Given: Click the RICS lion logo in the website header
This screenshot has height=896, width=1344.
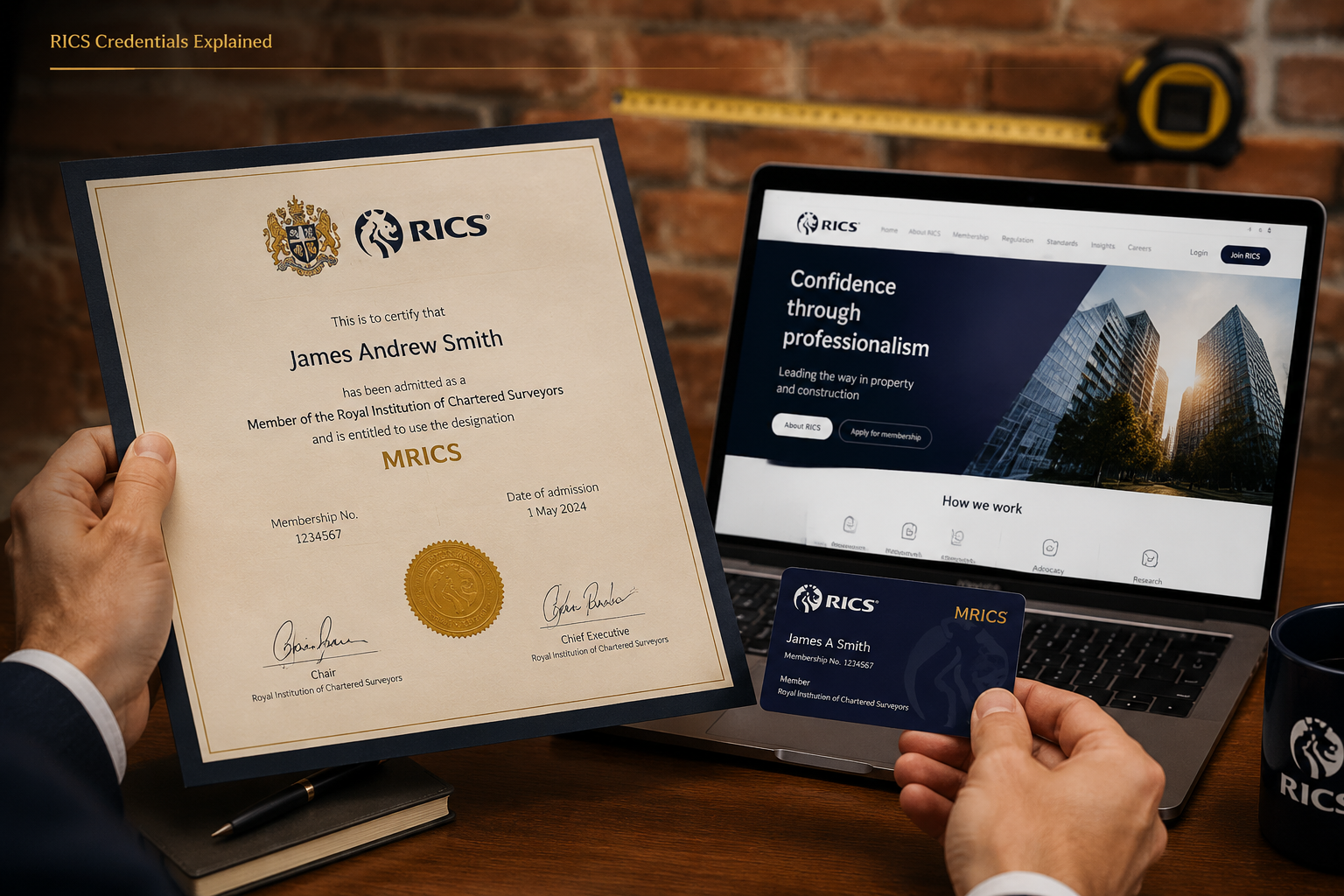Looking at the screenshot, I should 827,224.
